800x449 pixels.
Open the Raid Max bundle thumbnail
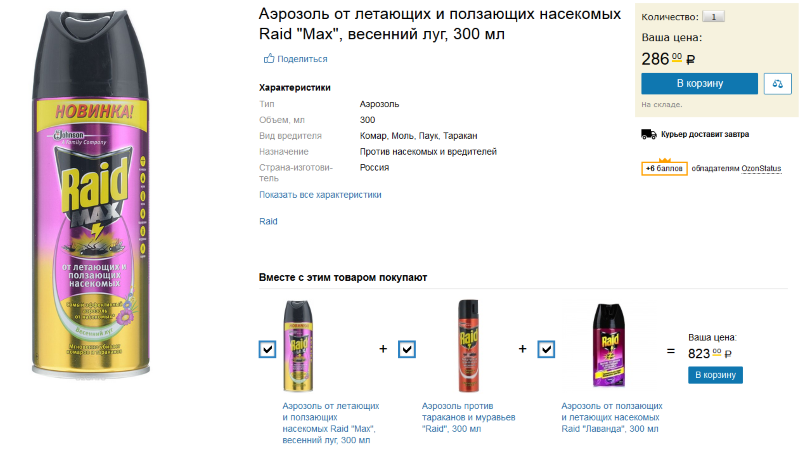point(304,346)
